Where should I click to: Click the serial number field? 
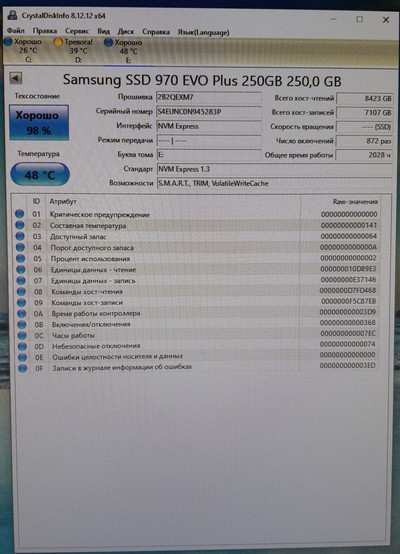(208, 112)
